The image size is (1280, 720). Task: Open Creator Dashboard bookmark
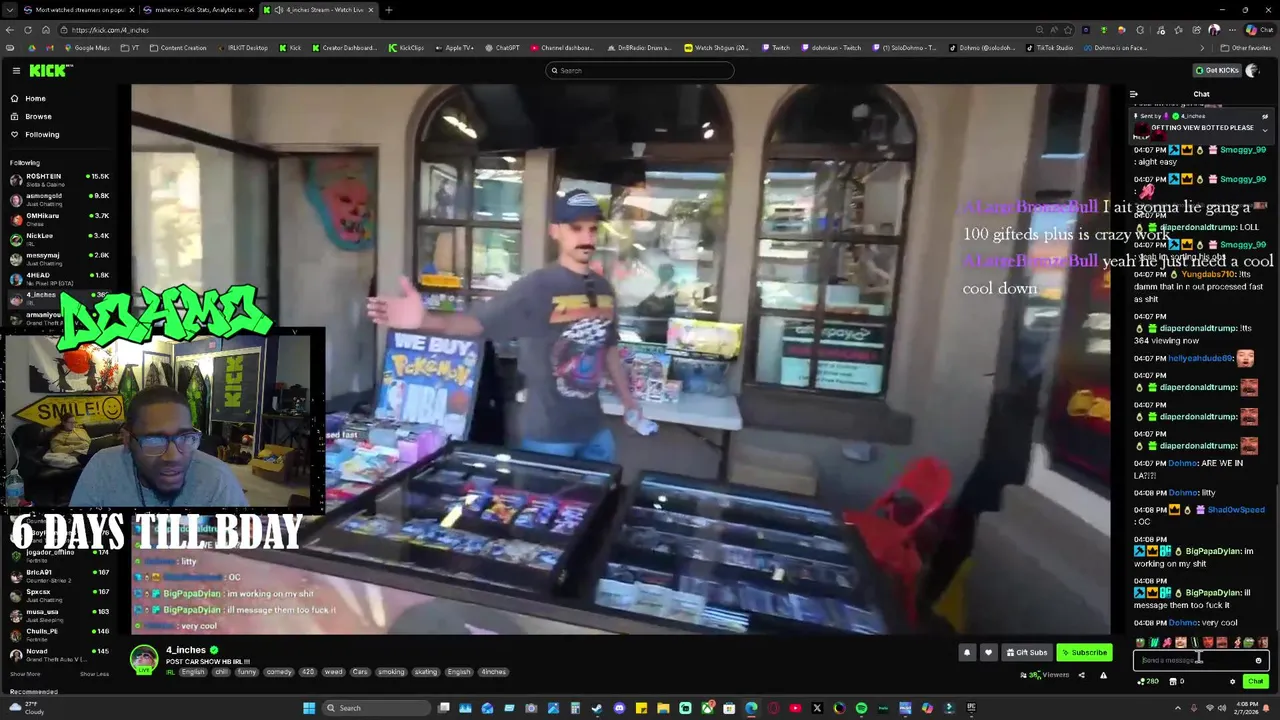coord(344,48)
